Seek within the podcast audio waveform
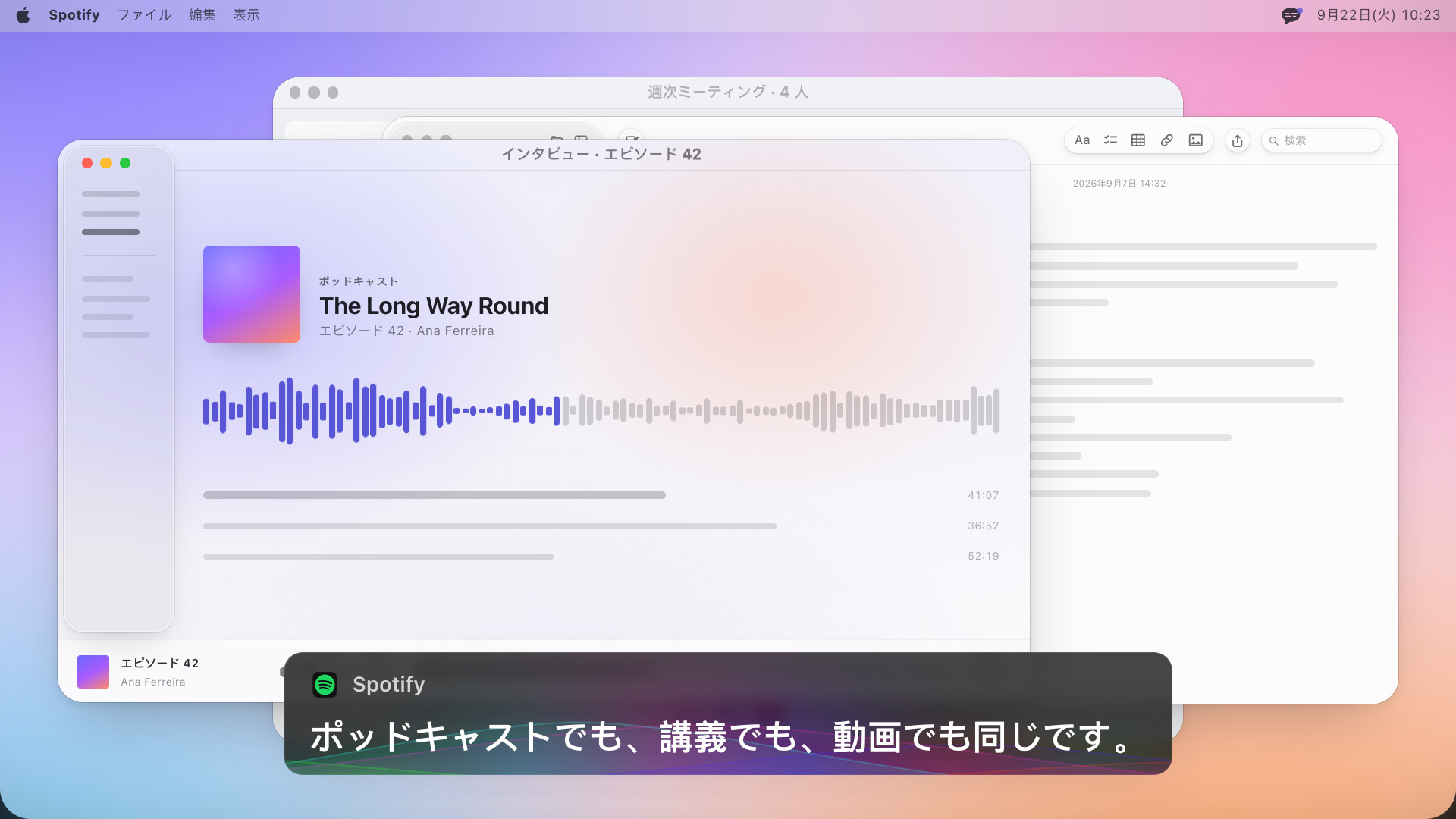The height and width of the screenshot is (819, 1456). click(x=601, y=411)
